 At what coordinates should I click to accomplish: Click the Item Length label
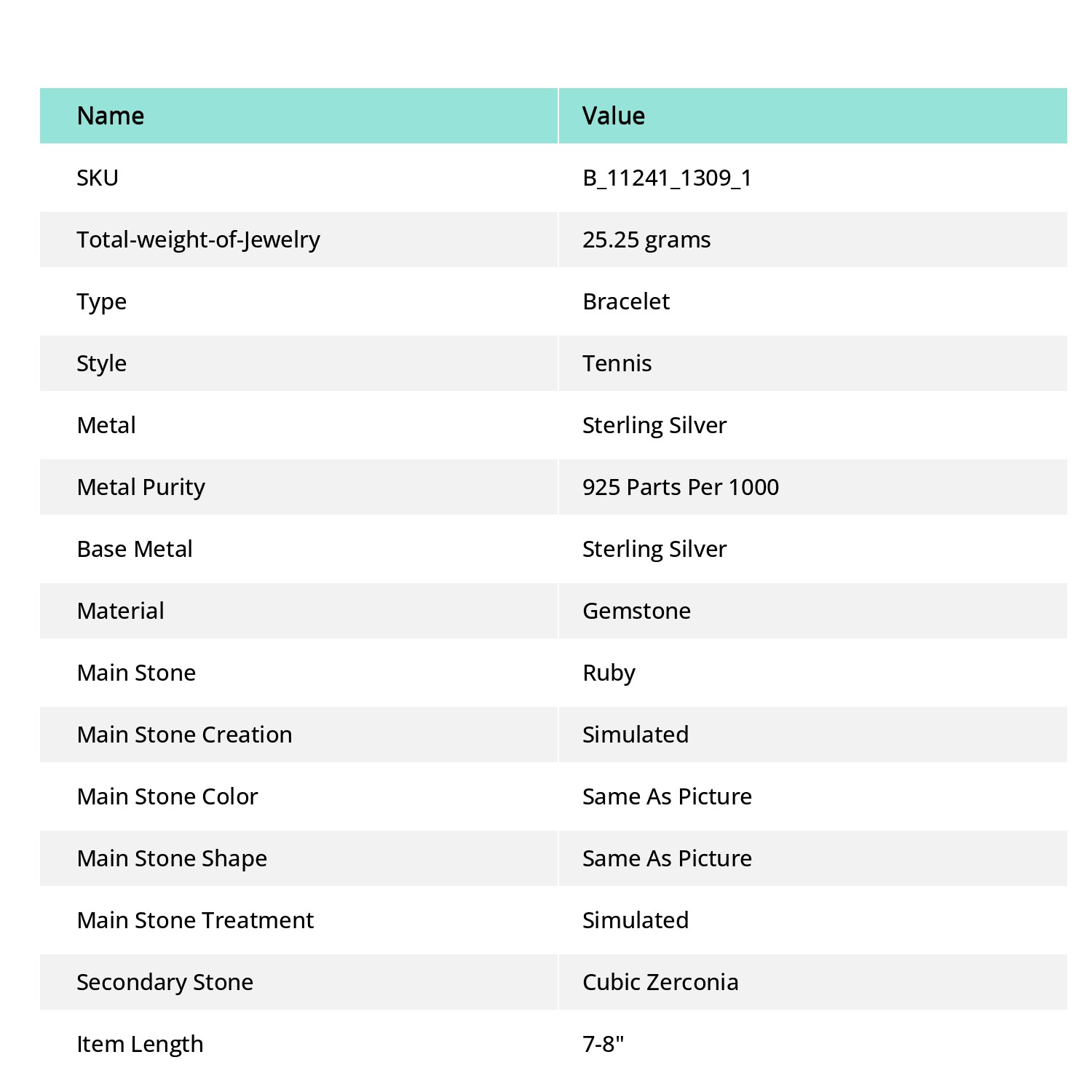pyautogui.click(x=141, y=1045)
